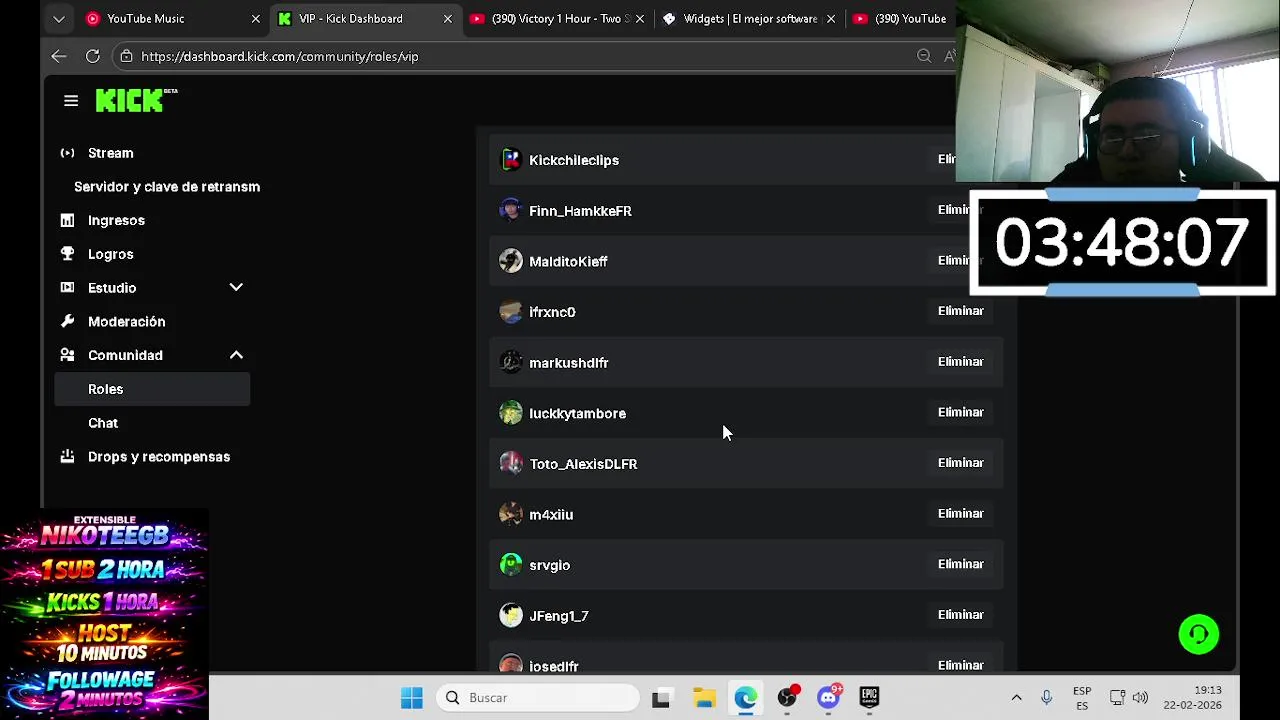Expand the Estudio section chevron
This screenshot has height=720, width=1280.
(x=236, y=287)
